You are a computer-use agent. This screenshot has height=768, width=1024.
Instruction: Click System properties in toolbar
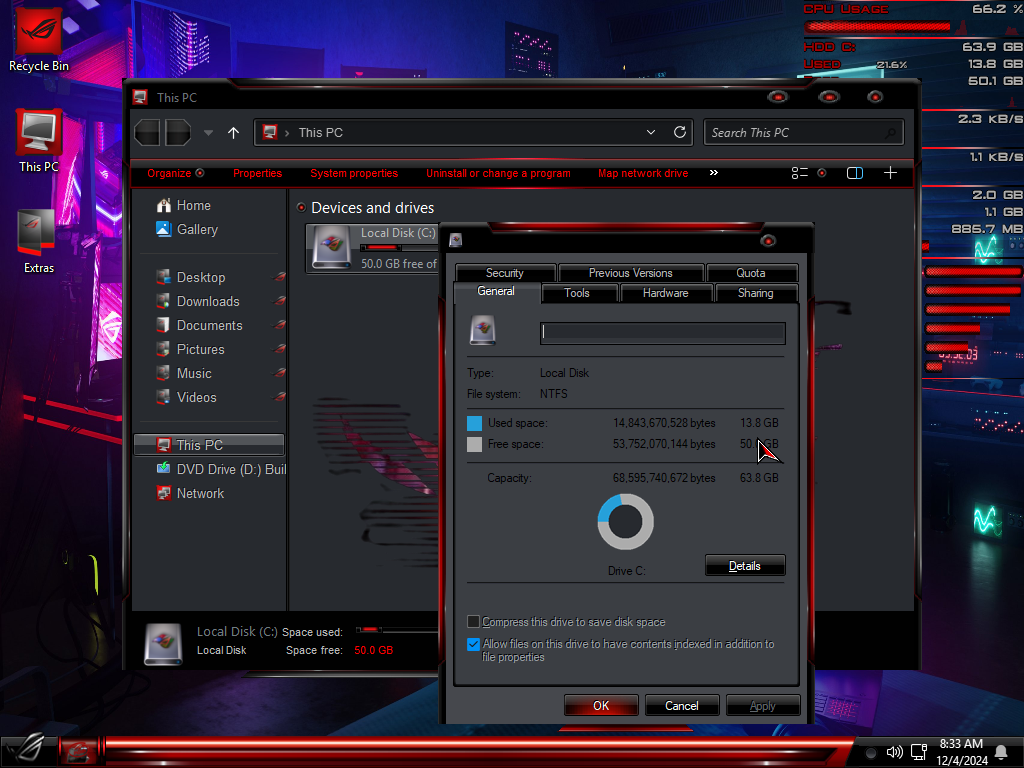pos(354,173)
